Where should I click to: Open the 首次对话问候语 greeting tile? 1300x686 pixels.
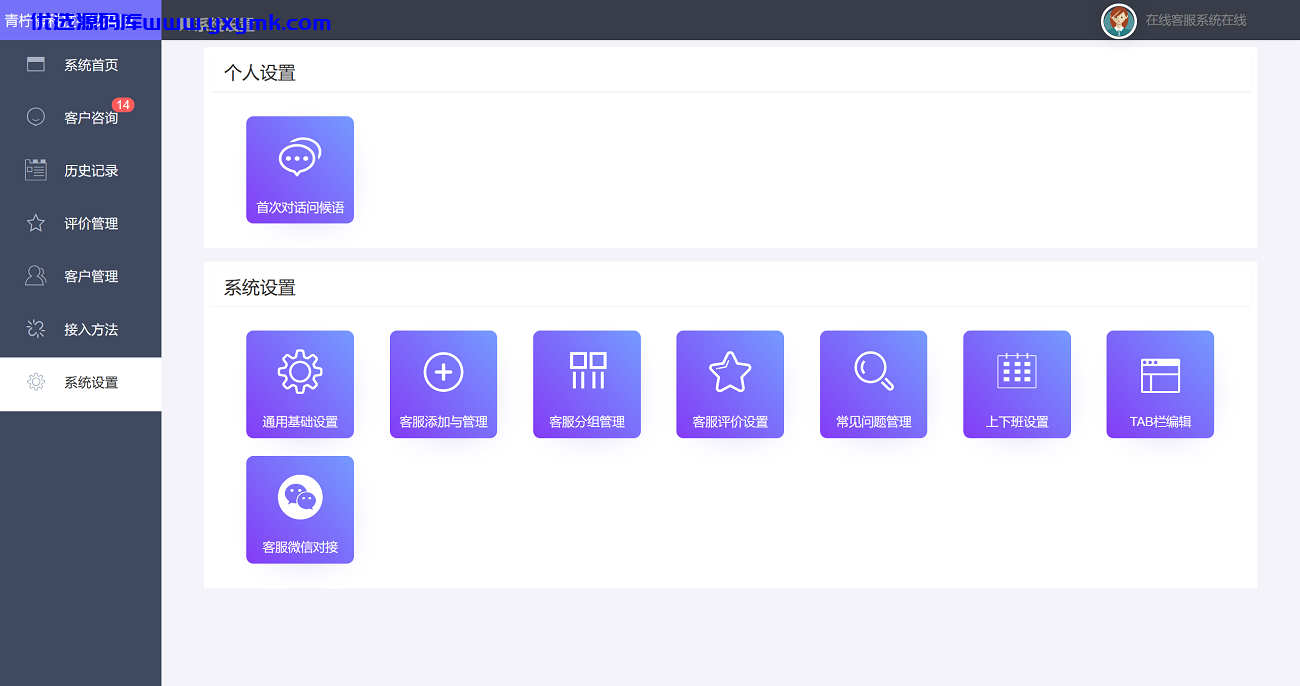click(x=300, y=170)
